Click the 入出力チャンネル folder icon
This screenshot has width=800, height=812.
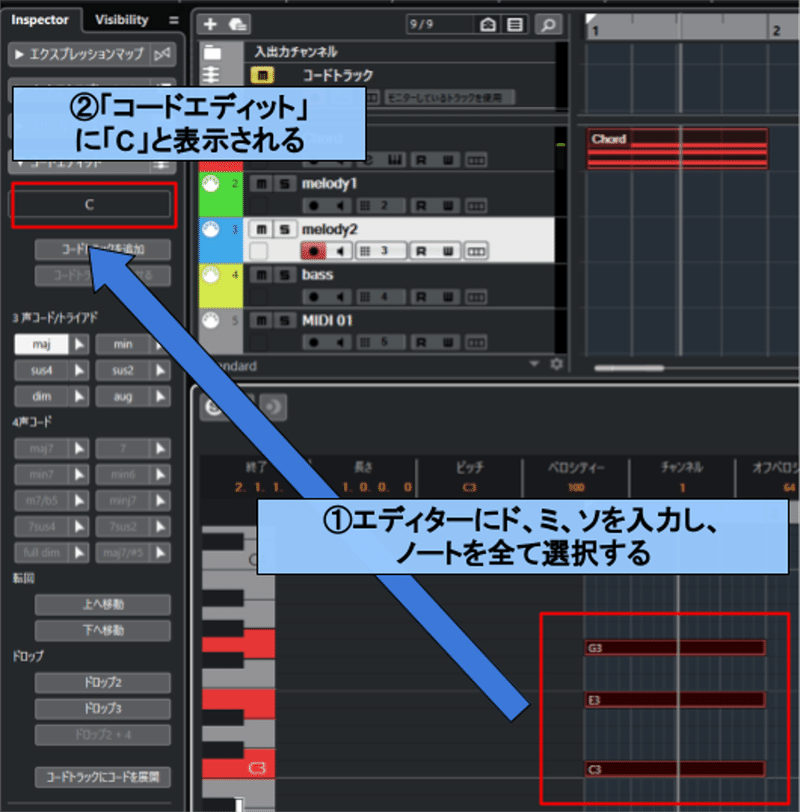click(212, 52)
